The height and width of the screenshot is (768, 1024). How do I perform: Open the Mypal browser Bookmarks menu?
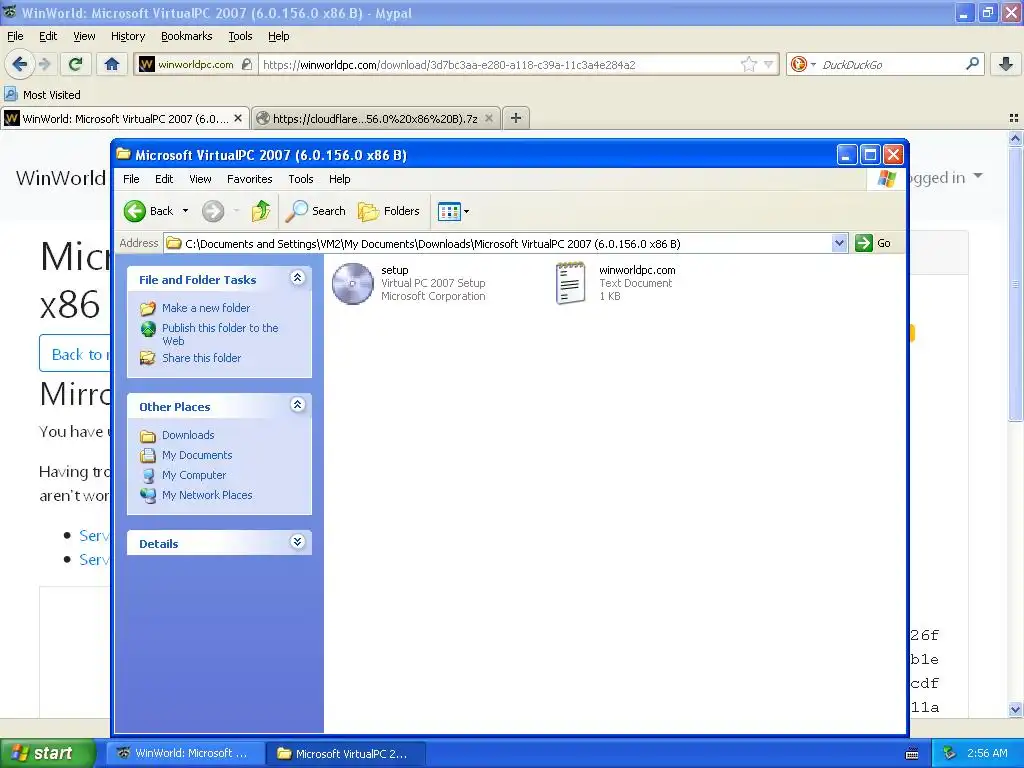click(187, 37)
